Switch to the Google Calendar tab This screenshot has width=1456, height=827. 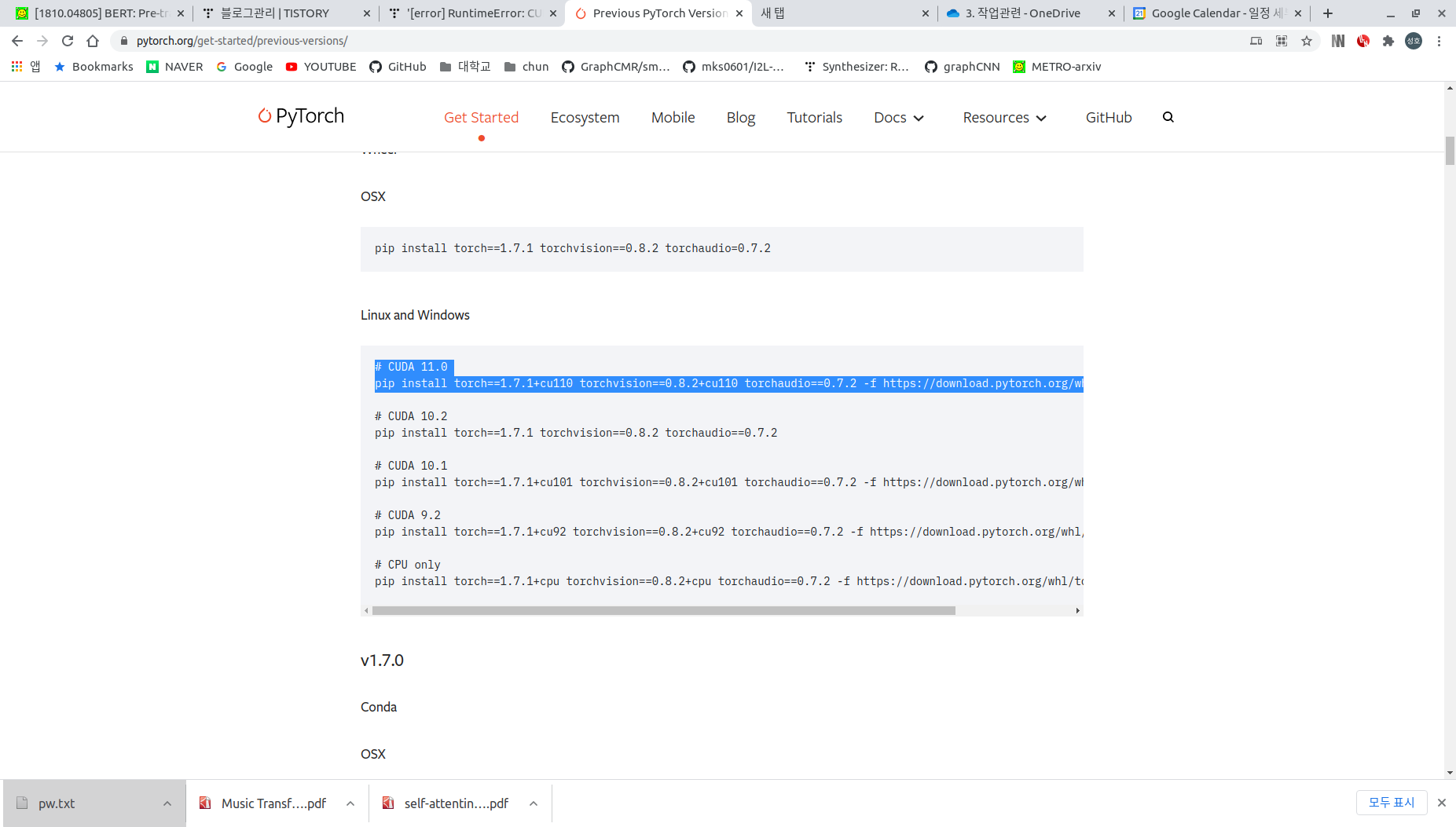[x=1216, y=13]
